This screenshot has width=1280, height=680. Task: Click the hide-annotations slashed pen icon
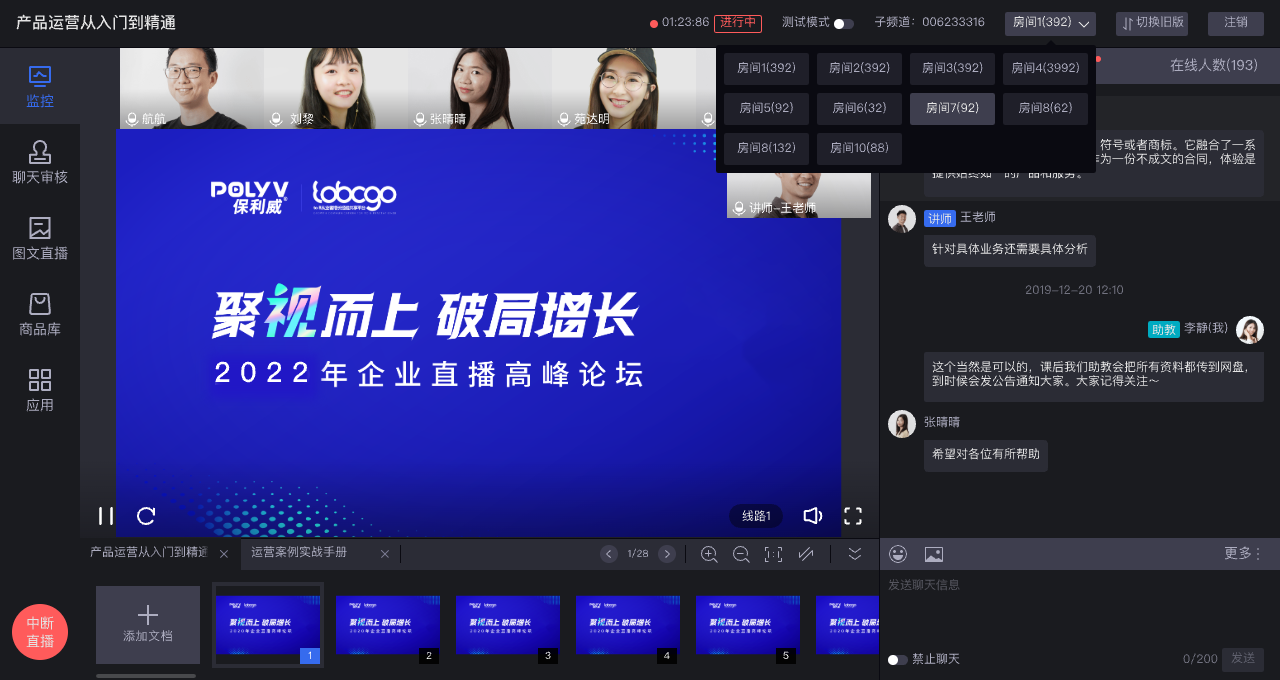click(x=805, y=554)
